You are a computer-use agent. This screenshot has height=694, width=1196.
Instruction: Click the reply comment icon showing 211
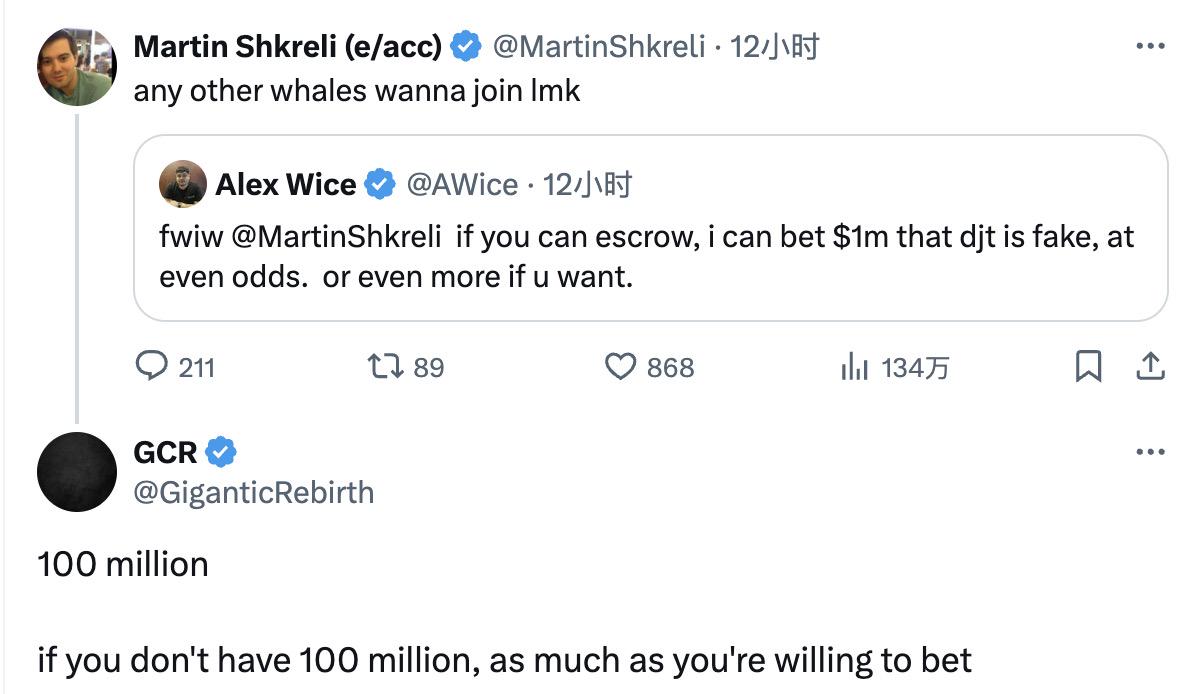[x=150, y=368]
